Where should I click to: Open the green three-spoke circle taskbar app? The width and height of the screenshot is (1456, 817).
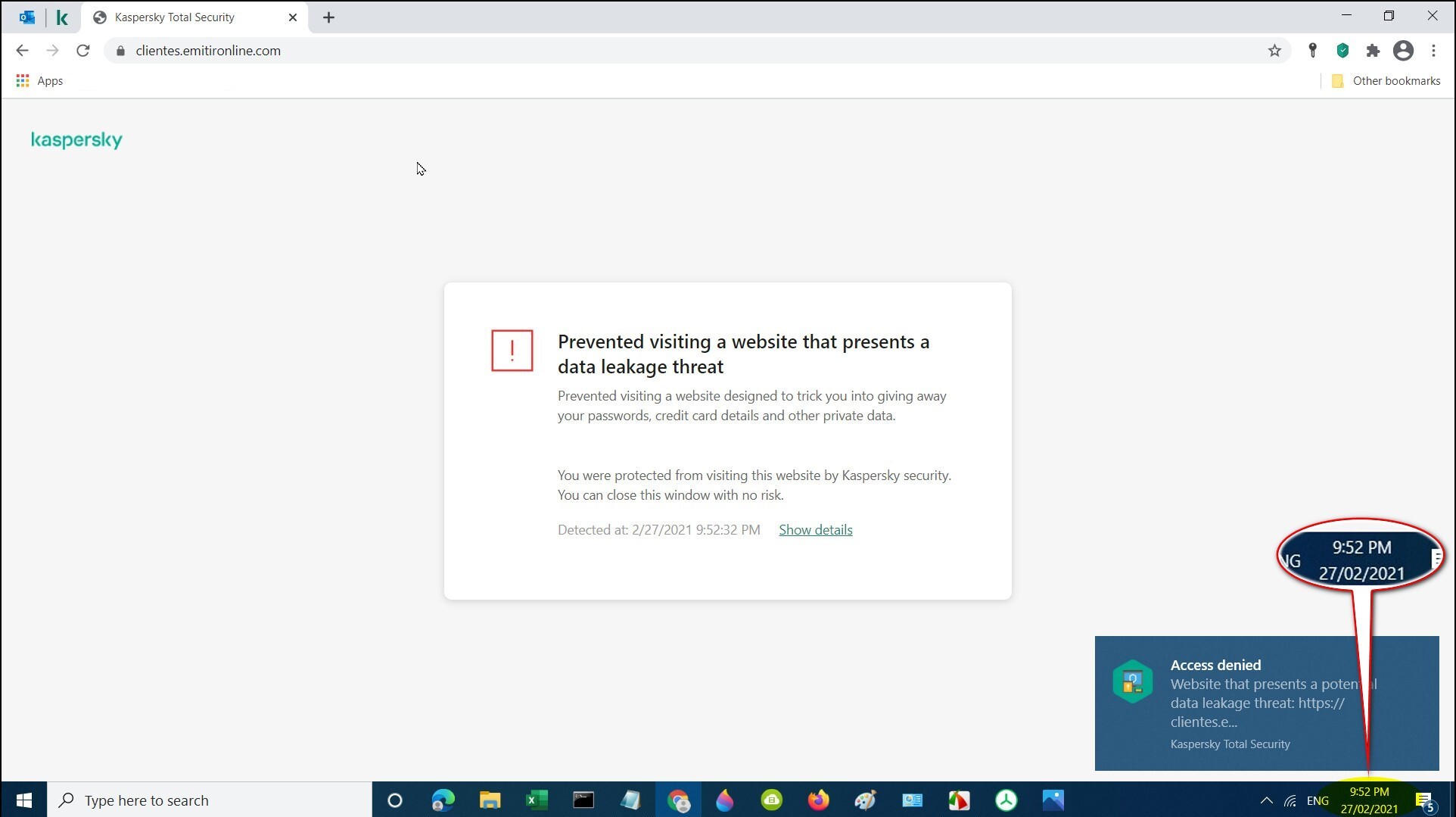coord(1006,800)
